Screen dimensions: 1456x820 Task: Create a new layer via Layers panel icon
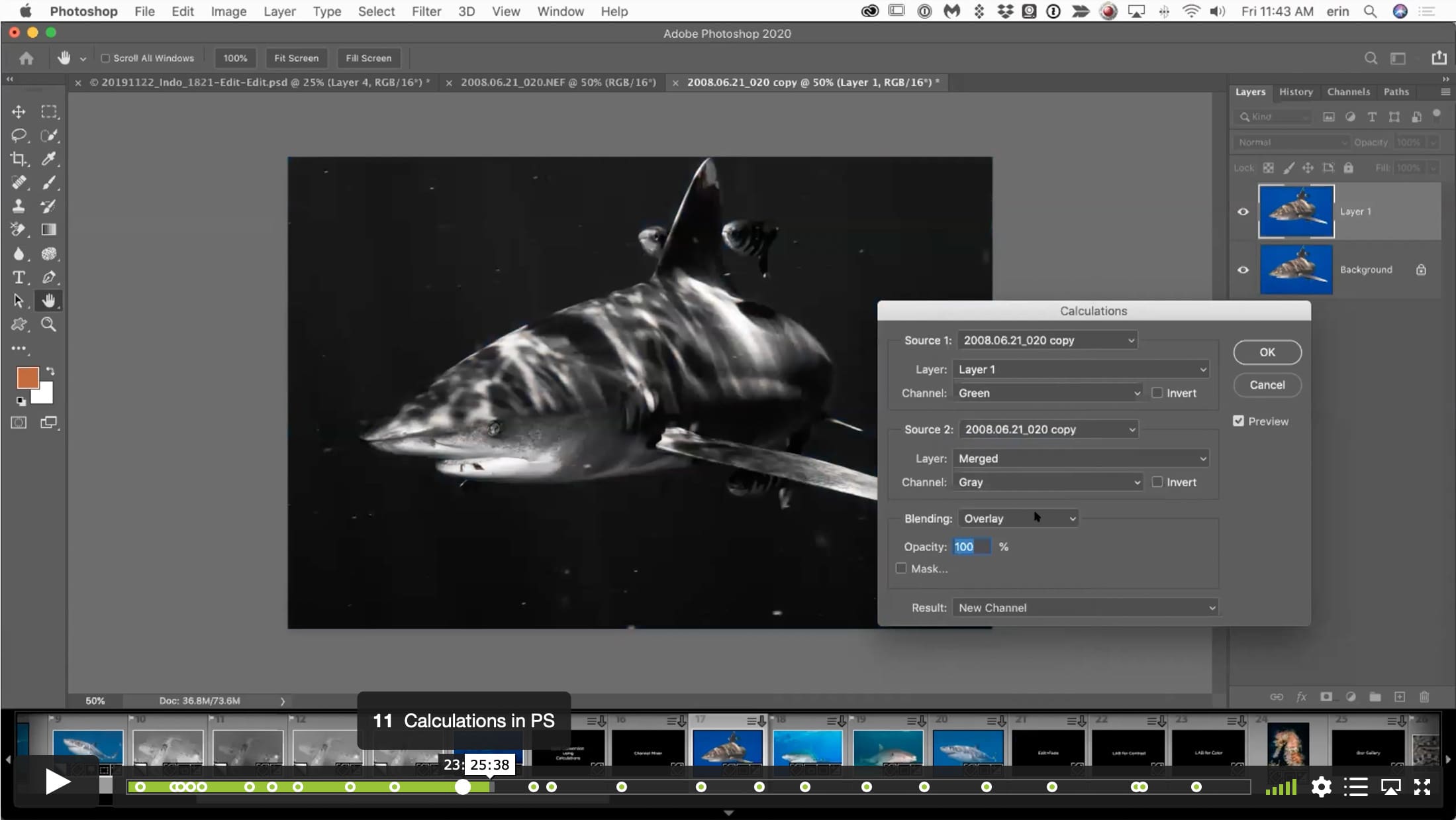coord(1400,697)
